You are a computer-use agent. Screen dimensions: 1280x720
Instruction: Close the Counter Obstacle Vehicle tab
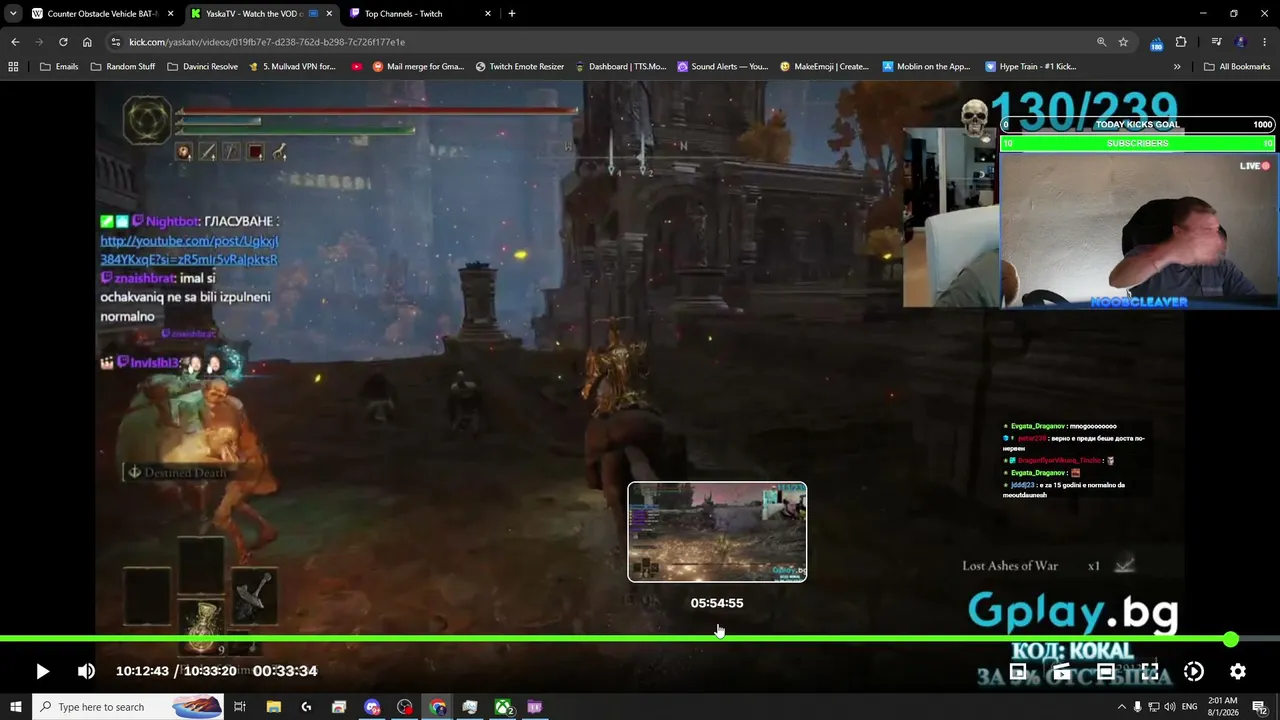[x=171, y=14]
